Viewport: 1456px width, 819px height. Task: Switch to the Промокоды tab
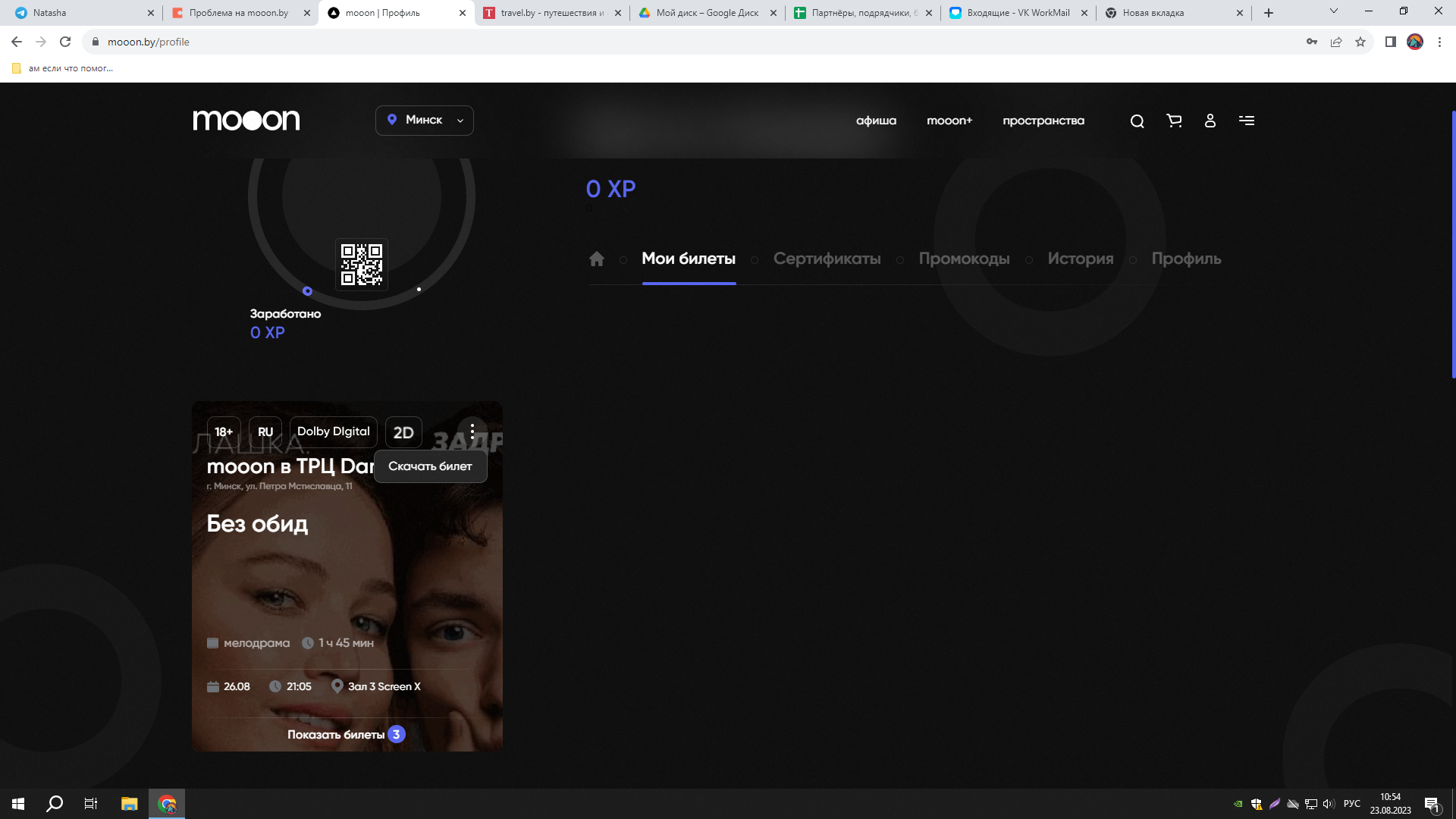tap(964, 259)
